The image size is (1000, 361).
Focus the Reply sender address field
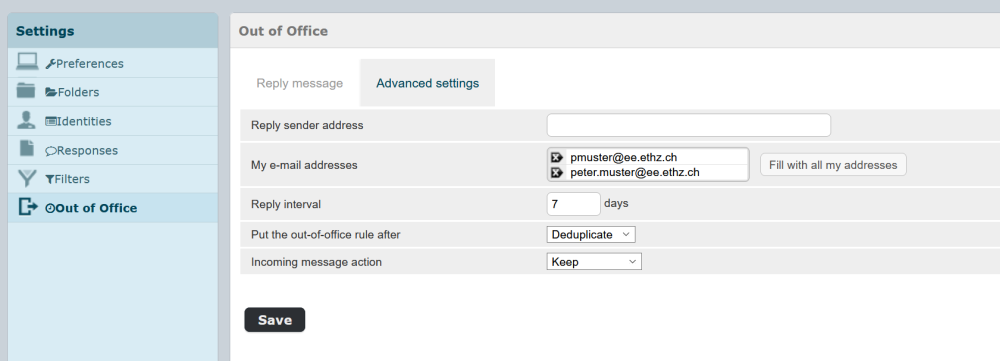[689, 125]
